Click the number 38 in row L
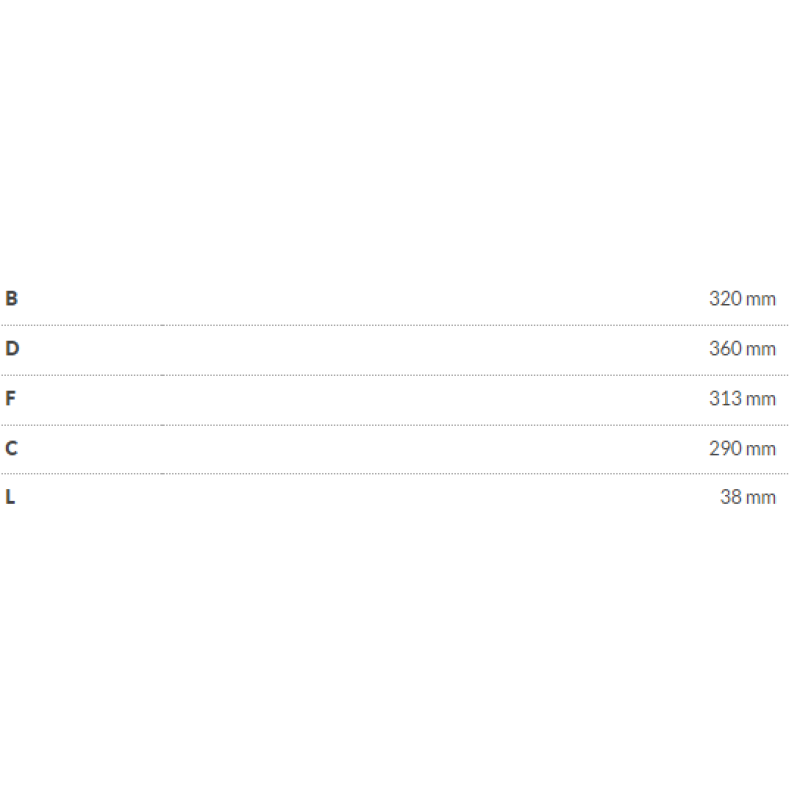 tap(731, 497)
